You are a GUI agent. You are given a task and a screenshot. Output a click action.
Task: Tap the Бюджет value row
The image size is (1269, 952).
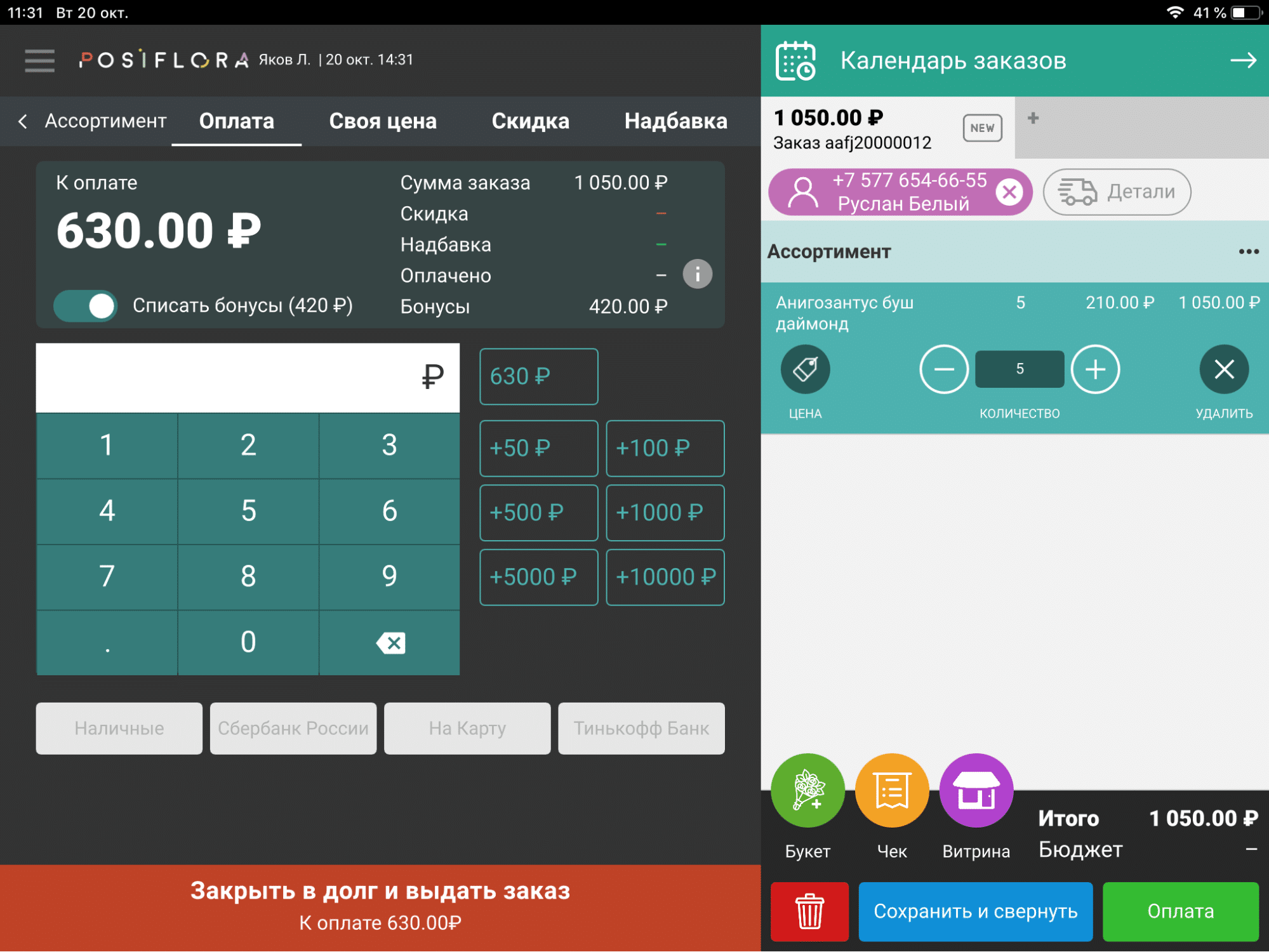pos(1148,850)
